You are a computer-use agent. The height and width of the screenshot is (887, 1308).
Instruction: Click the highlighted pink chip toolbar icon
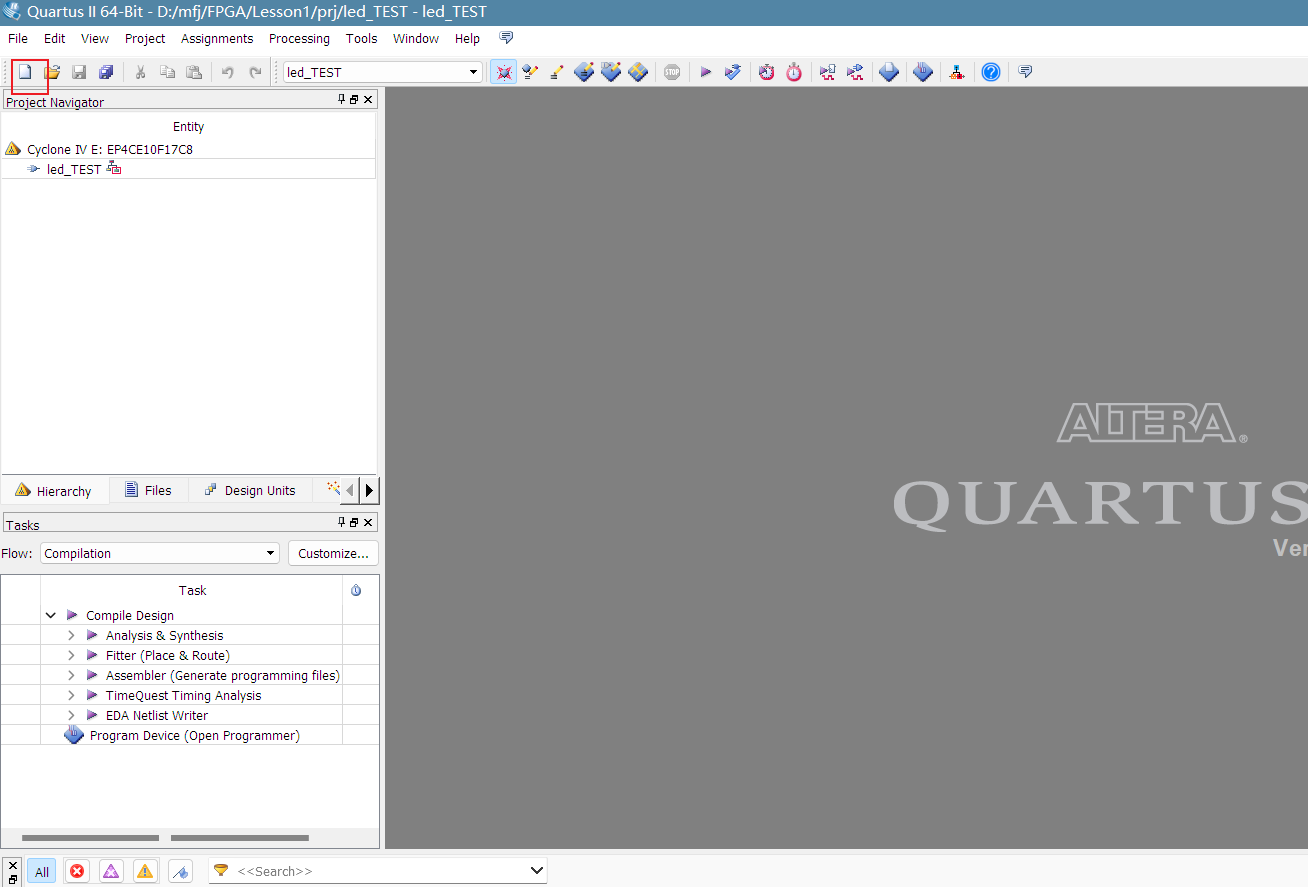point(503,72)
